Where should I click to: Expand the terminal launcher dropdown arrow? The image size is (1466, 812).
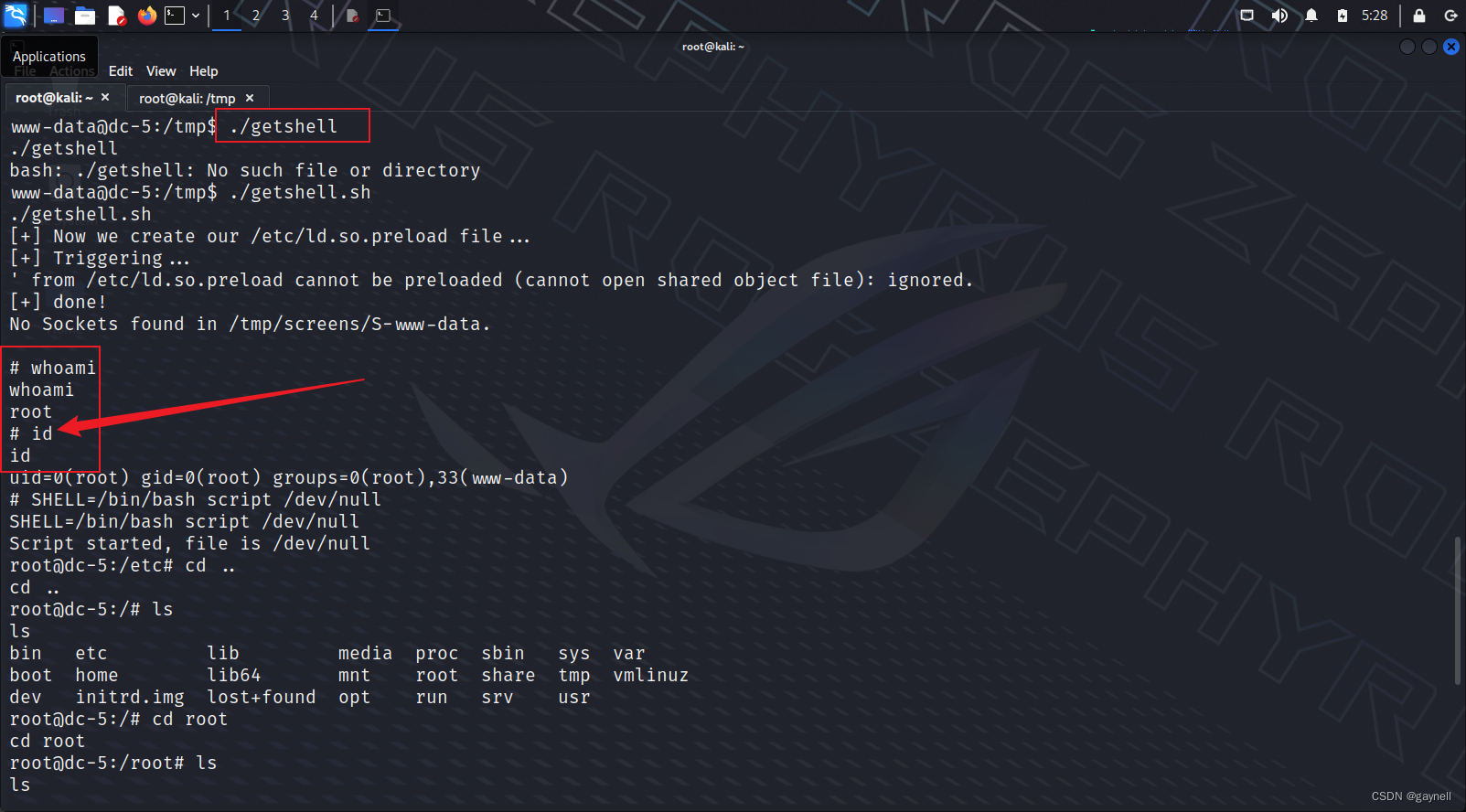pos(196,16)
